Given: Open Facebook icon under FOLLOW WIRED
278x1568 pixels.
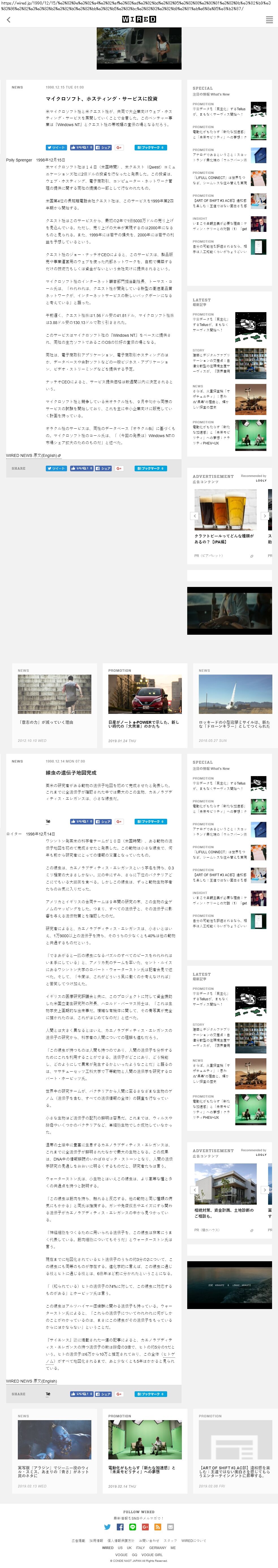Looking at the screenshot, I should coord(120,1527).
